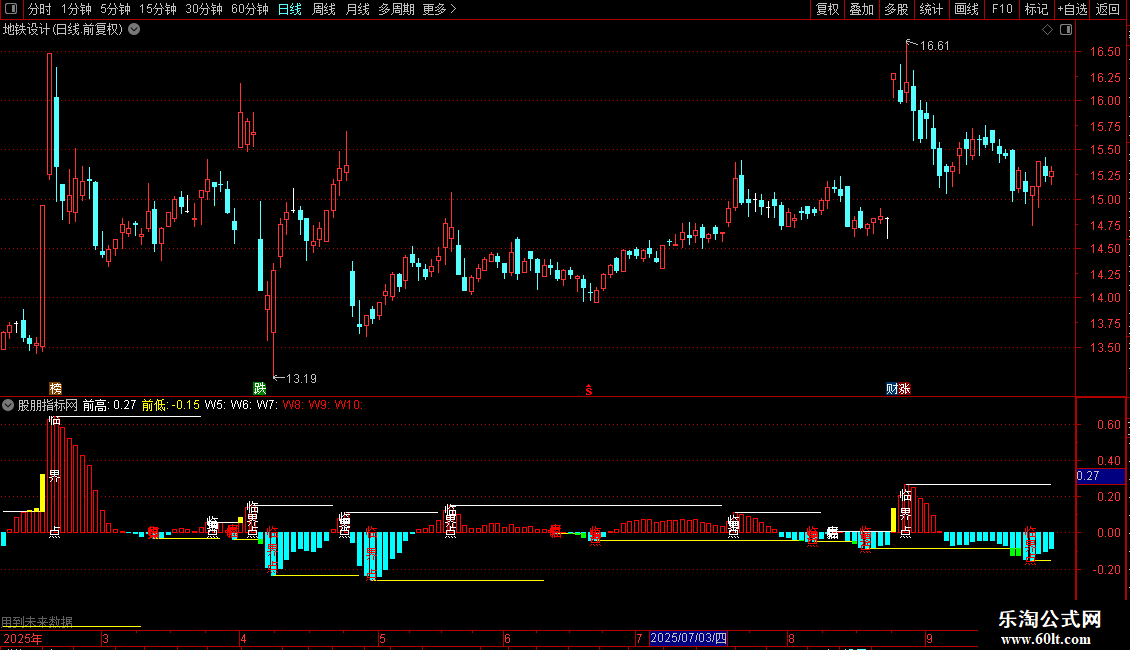Click the W10: indicator label
Viewport: 1130px width, 650px height.
pyautogui.click(x=349, y=405)
